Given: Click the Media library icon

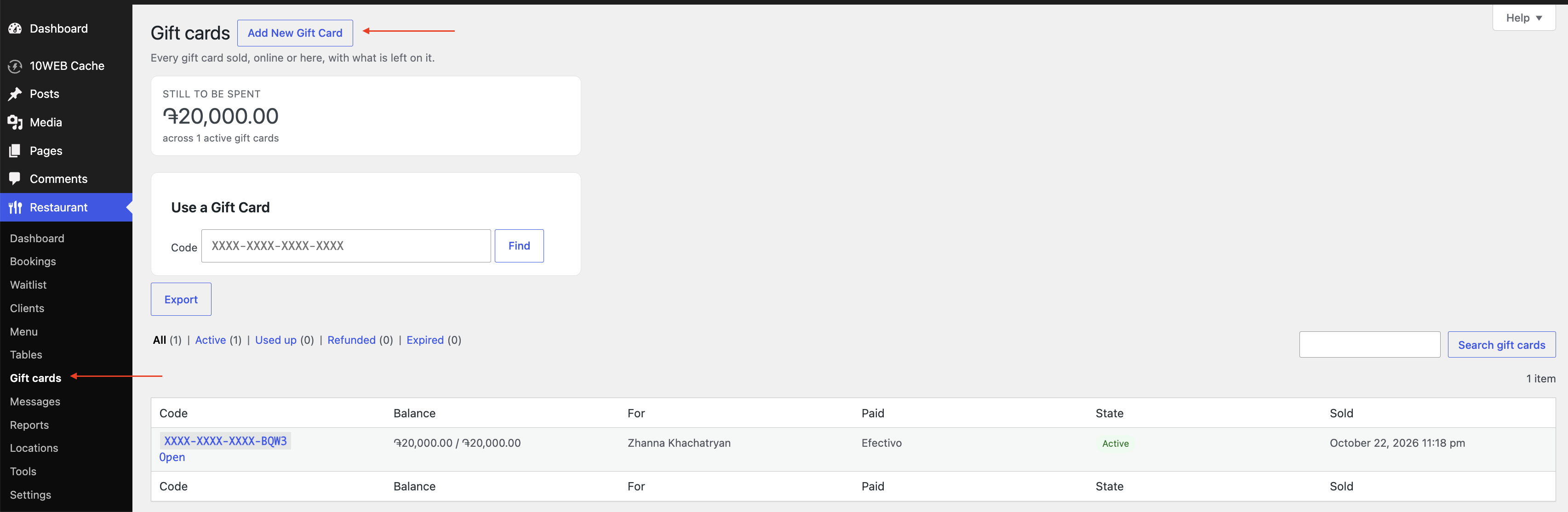Looking at the screenshot, I should [15, 122].
